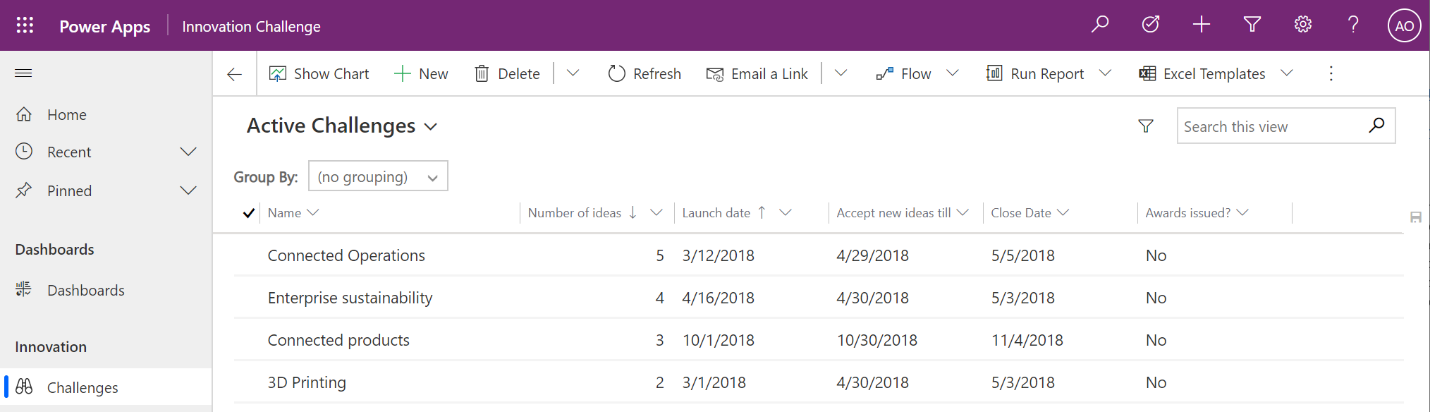Image resolution: width=1430 pixels, height=412 pixels.
Task: Open the Group By dropdown
Action: point(378,177)
